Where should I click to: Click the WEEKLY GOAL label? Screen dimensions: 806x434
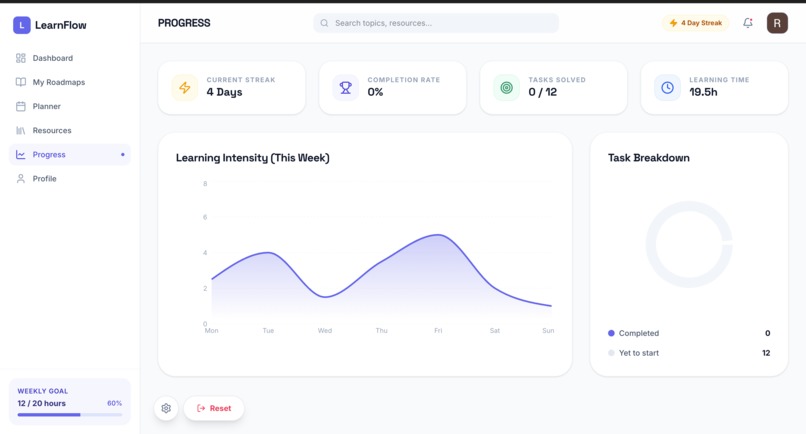43,391
